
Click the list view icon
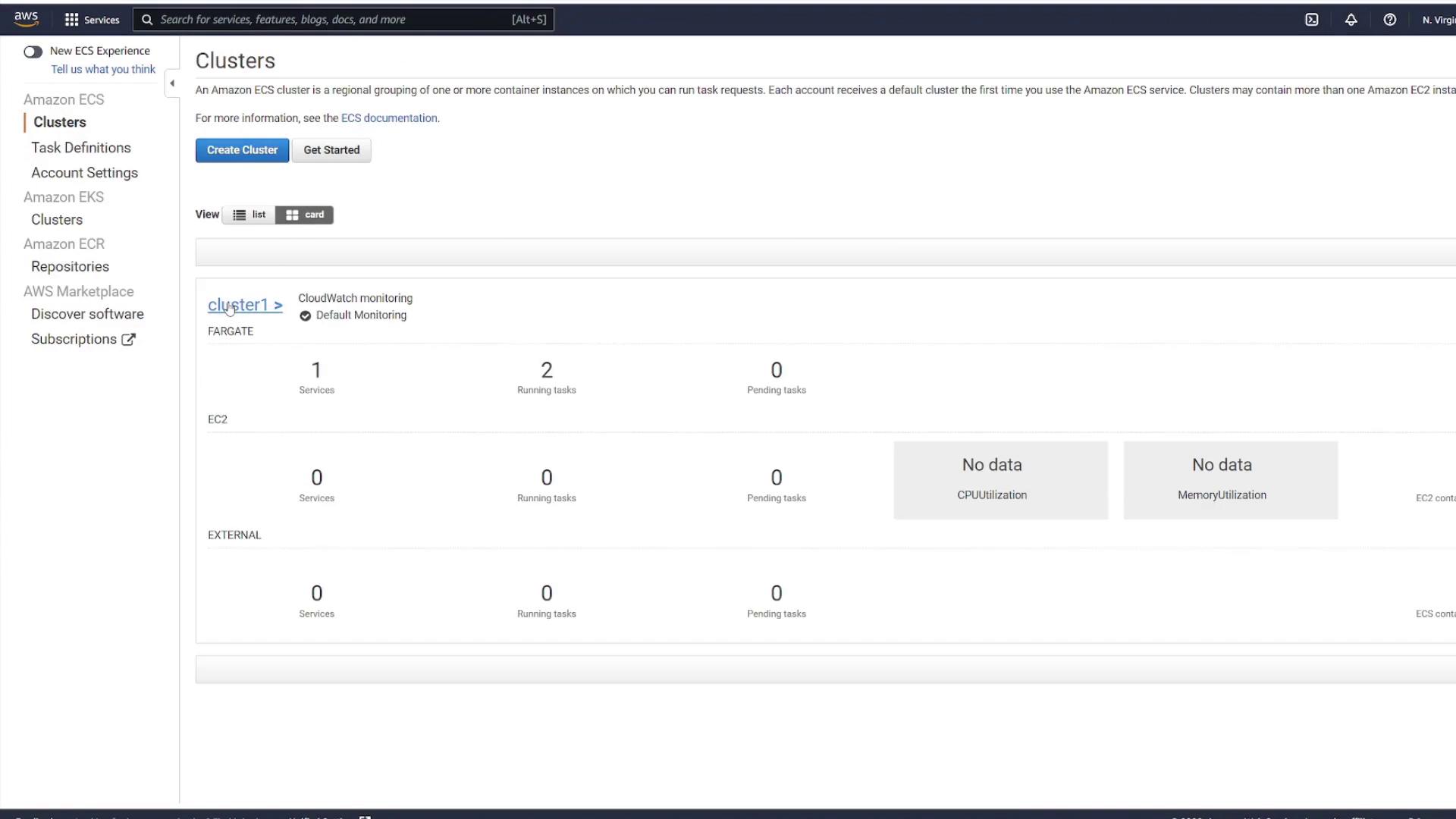point(239,215)
